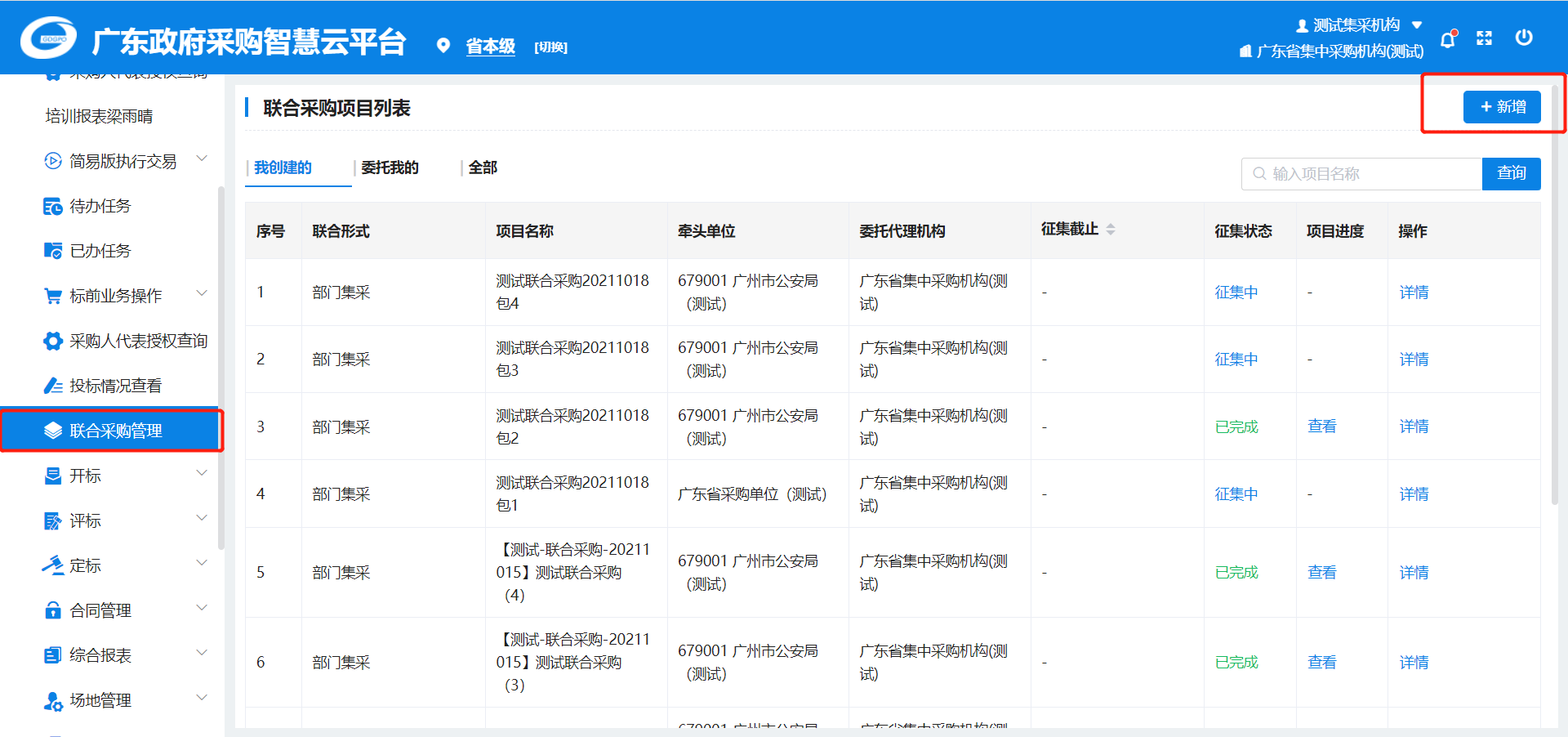Switch to the 全部 tab
Image resolution: width=1568 pixels, height=737 pixels.
click(x=483, y=167)
